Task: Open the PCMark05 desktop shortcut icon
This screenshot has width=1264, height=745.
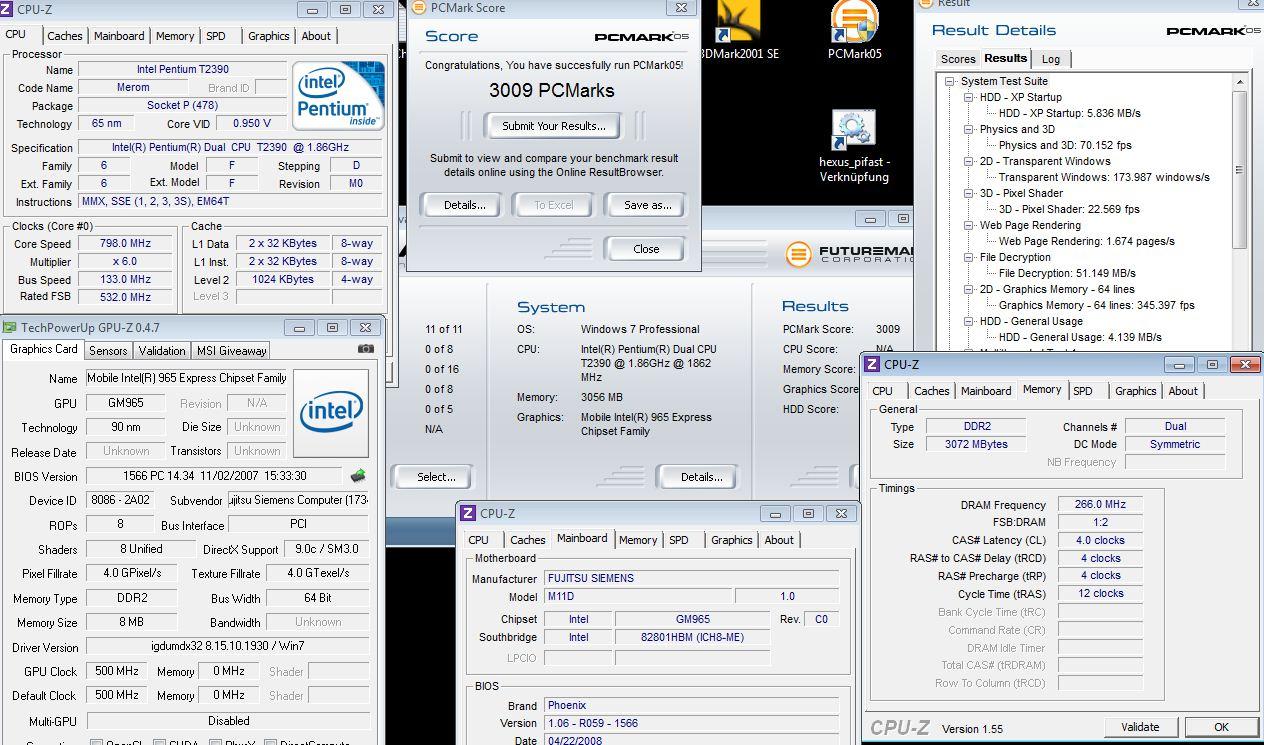Action: 854,30
